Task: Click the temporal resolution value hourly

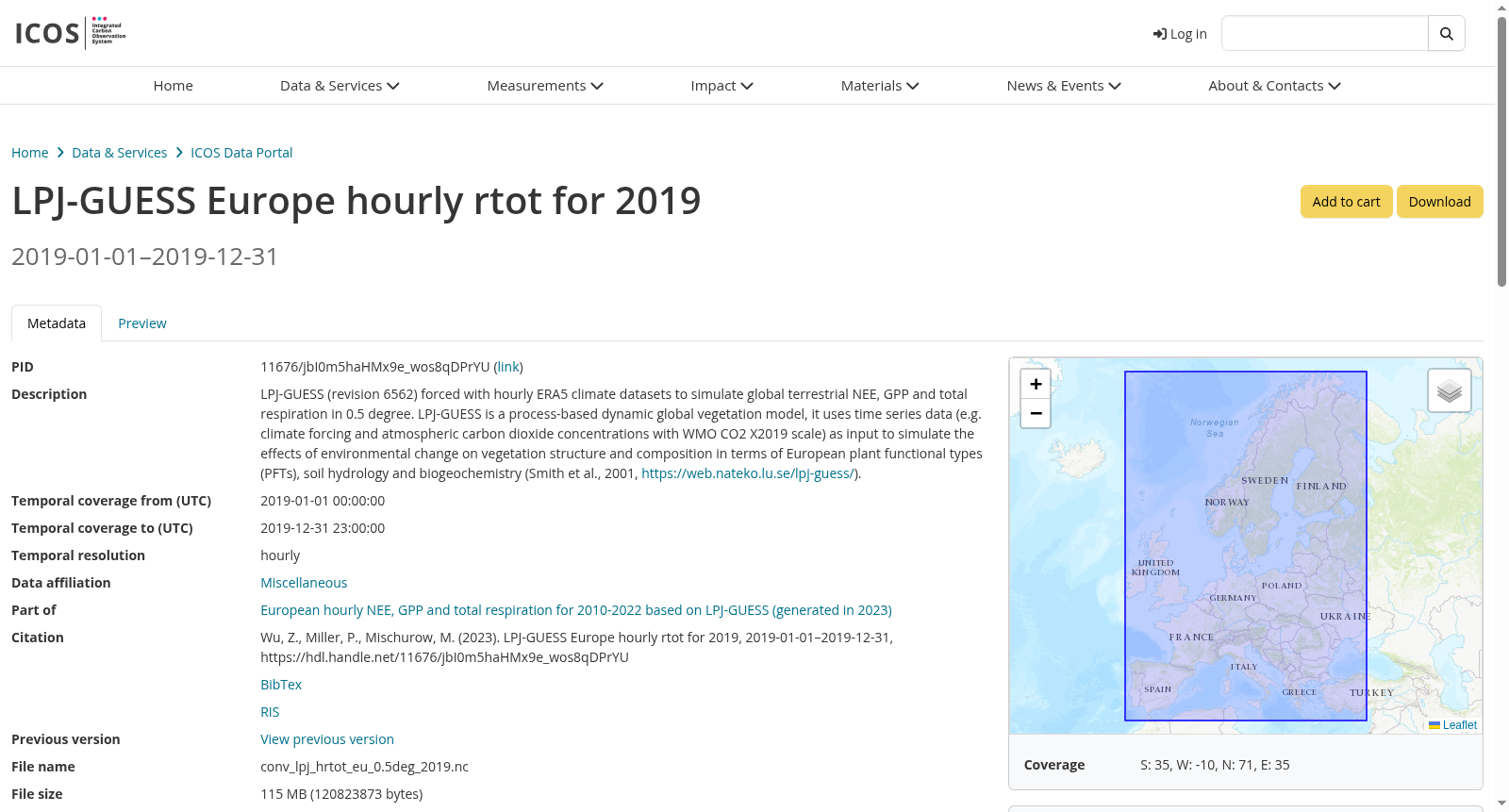Action: [280, 555]
